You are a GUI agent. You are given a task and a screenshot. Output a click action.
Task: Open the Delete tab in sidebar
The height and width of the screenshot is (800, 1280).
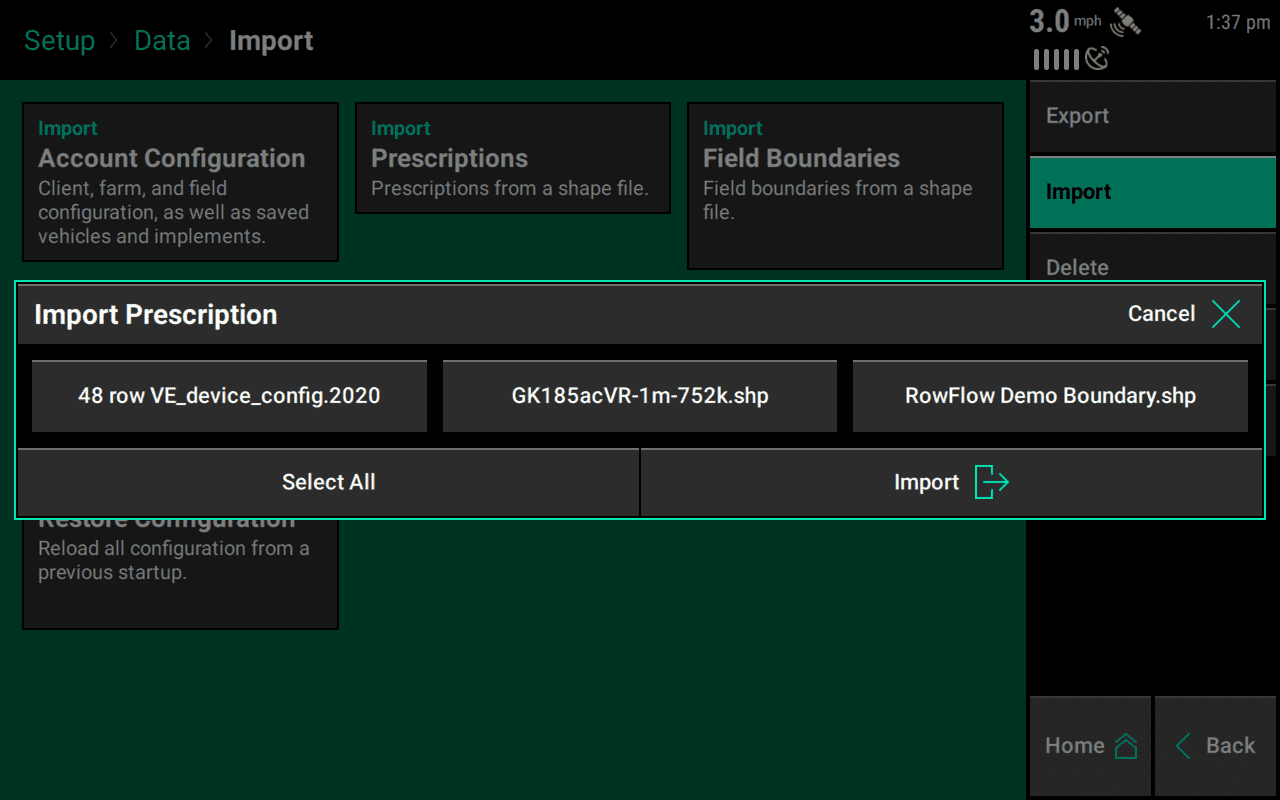pyautogui.click(x=1152, y=267)
